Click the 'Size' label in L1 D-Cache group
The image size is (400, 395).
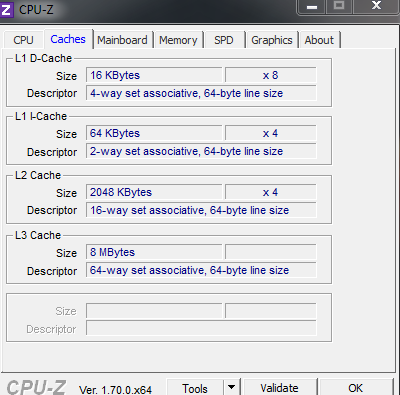(x=66, y=76)
